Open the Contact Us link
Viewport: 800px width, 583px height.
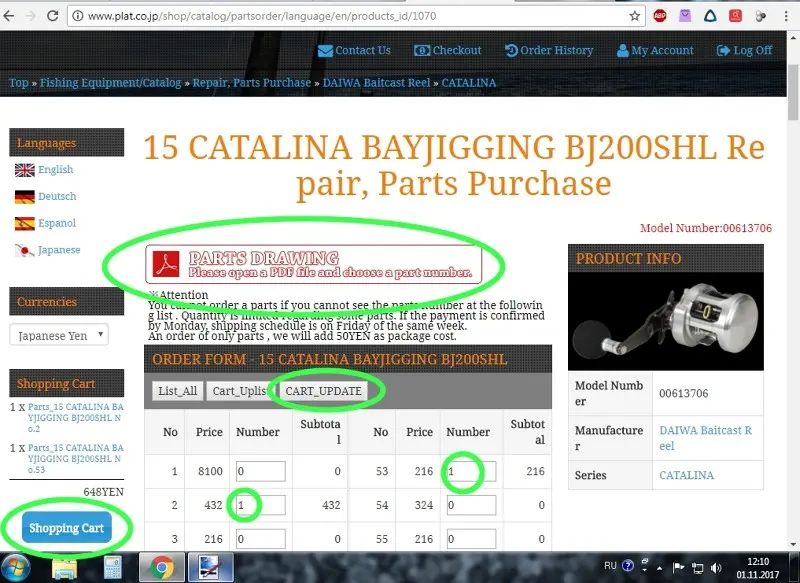click(x=362, y=50)
